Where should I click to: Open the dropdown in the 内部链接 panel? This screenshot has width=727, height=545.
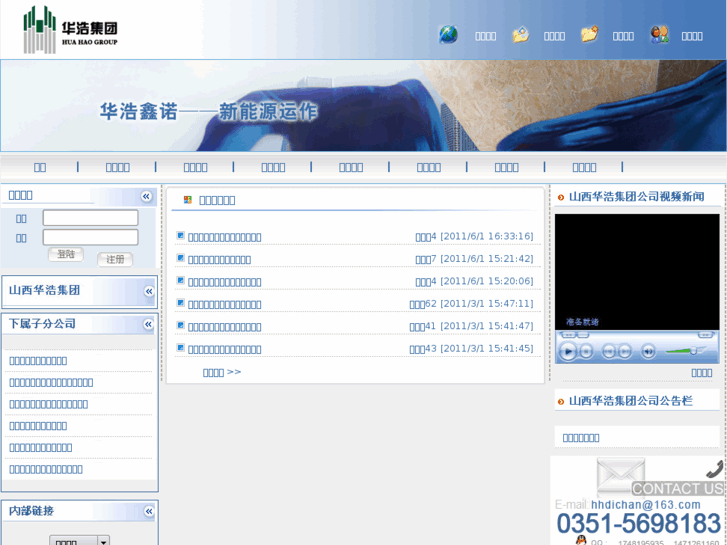tap(79, 540)
